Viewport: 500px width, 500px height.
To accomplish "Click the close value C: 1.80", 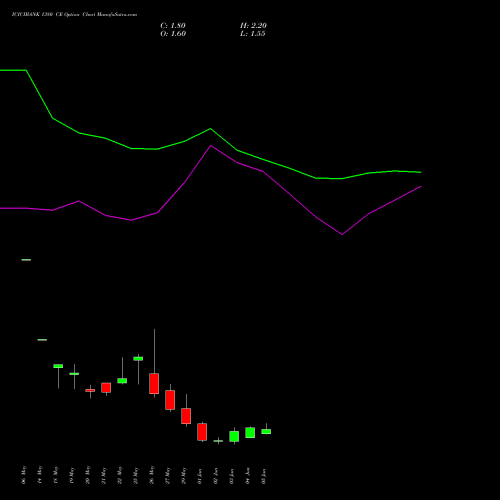I will [x=173, y=26].
